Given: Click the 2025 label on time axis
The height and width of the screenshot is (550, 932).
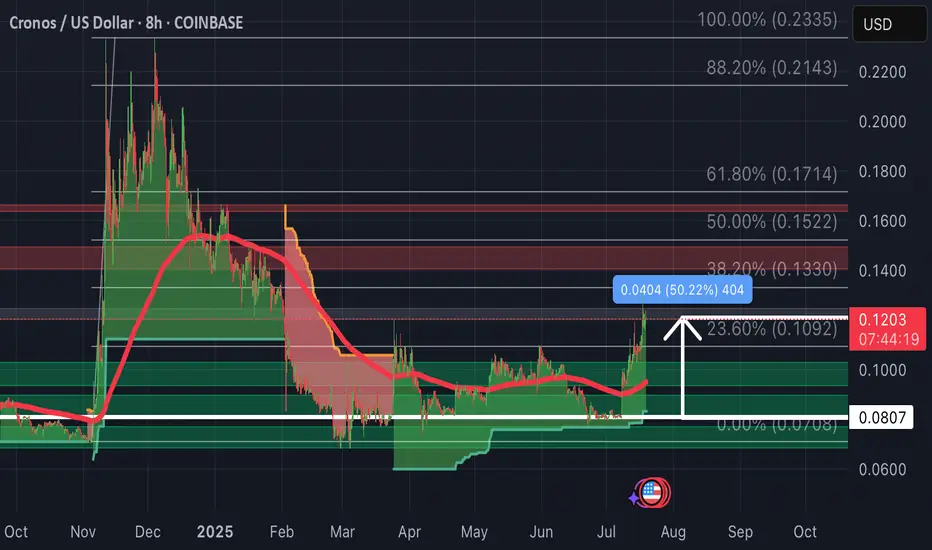Looking at the screenshot, I should [x=215, y=532].
